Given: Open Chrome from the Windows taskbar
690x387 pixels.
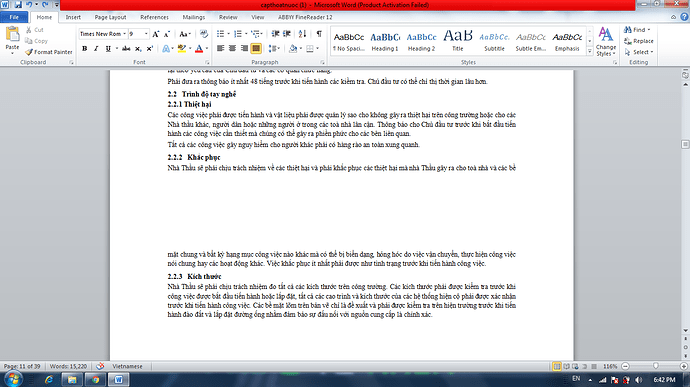Looking at the screenshot, I should pos(95,380).
